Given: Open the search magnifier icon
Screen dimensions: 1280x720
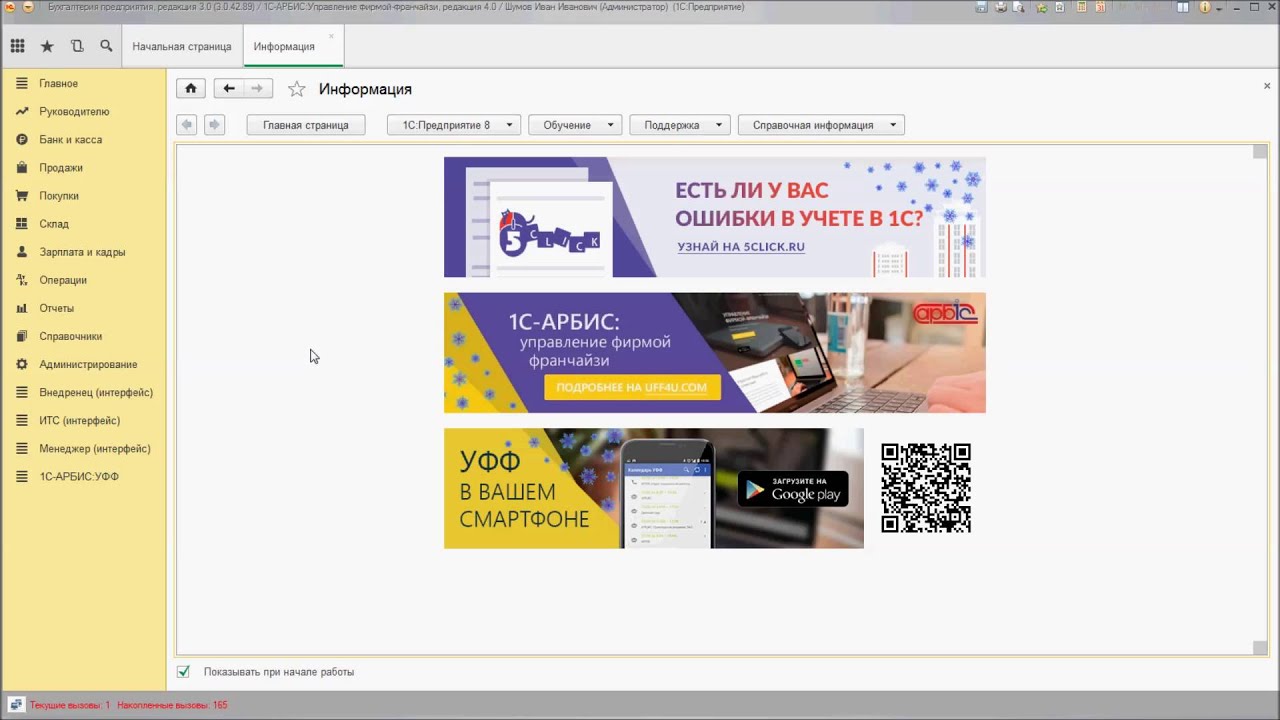Looking at the screenshot, I should click(106, 46).
